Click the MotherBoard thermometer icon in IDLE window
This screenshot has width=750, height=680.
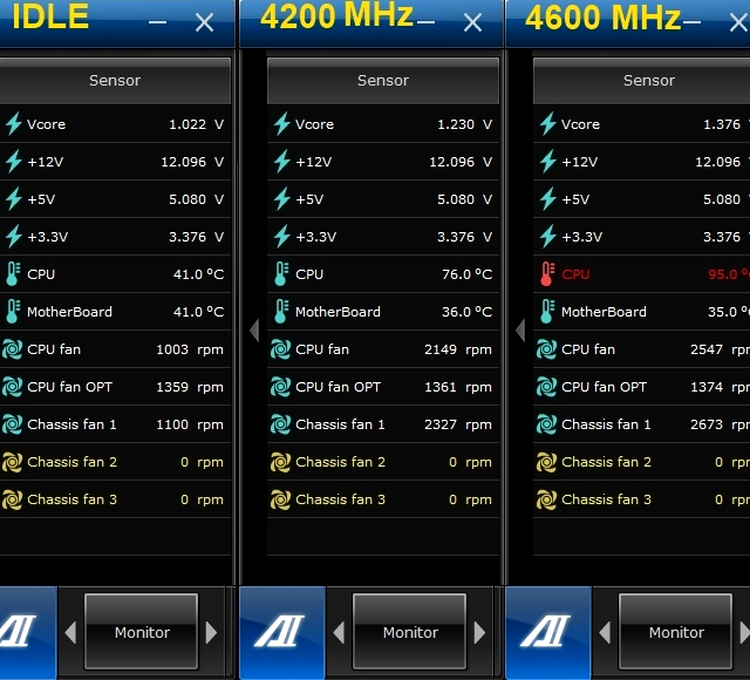pos(13,311)
